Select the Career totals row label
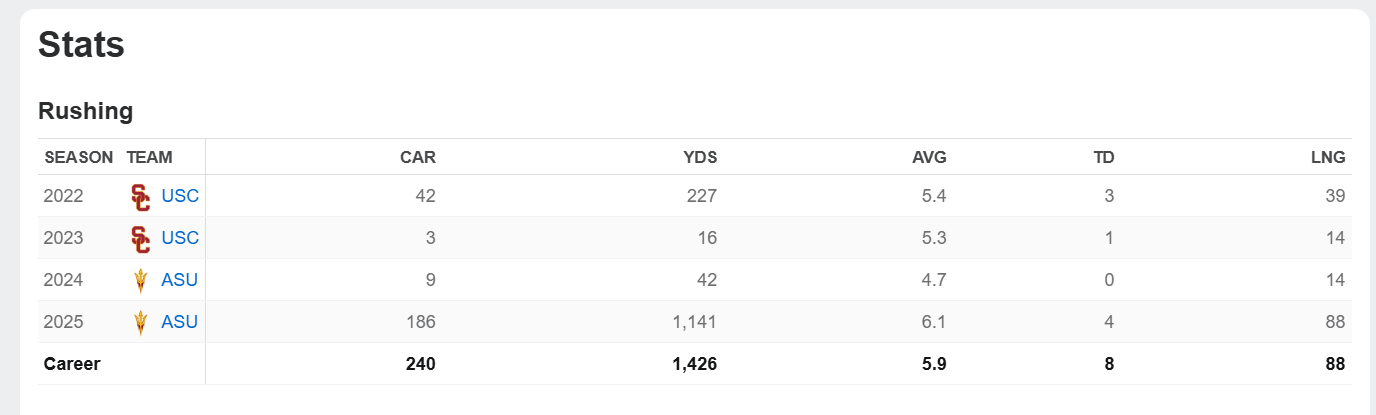 point(72,364)
